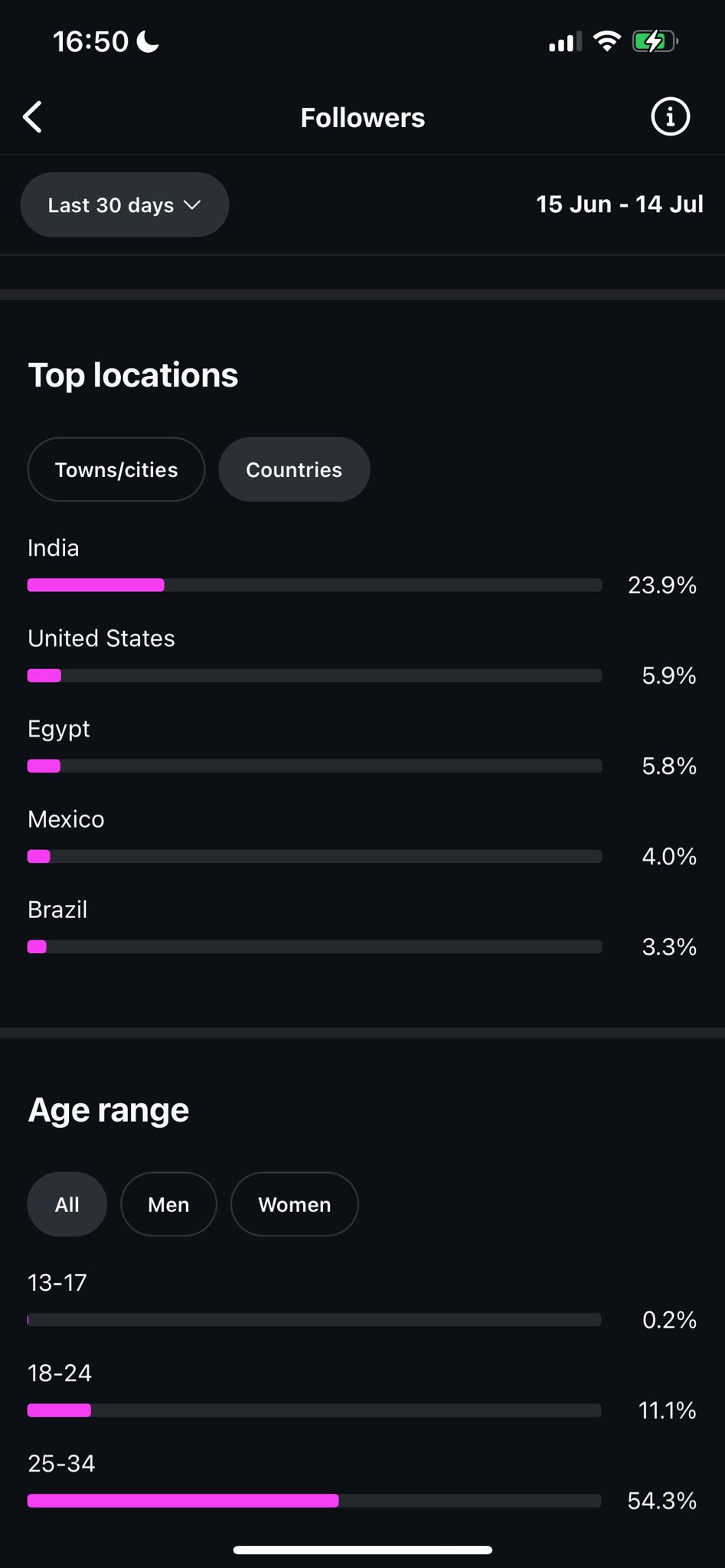Select the Countries filter
The width and height of the screenshot is (725, 1568).
(x=294, y=469)
